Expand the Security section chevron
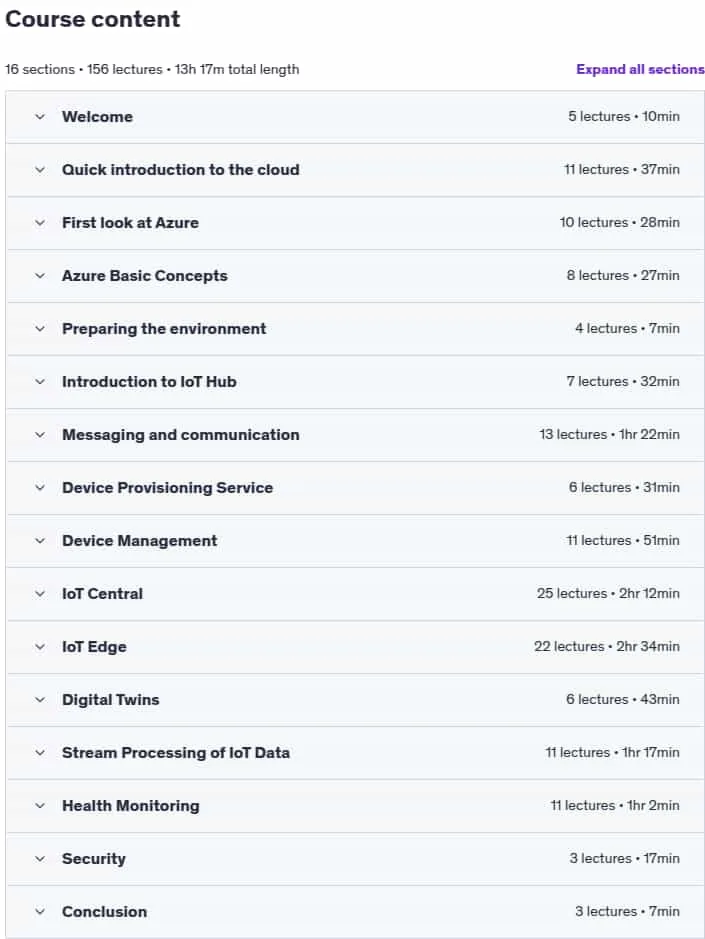 (x=40, y=859)
